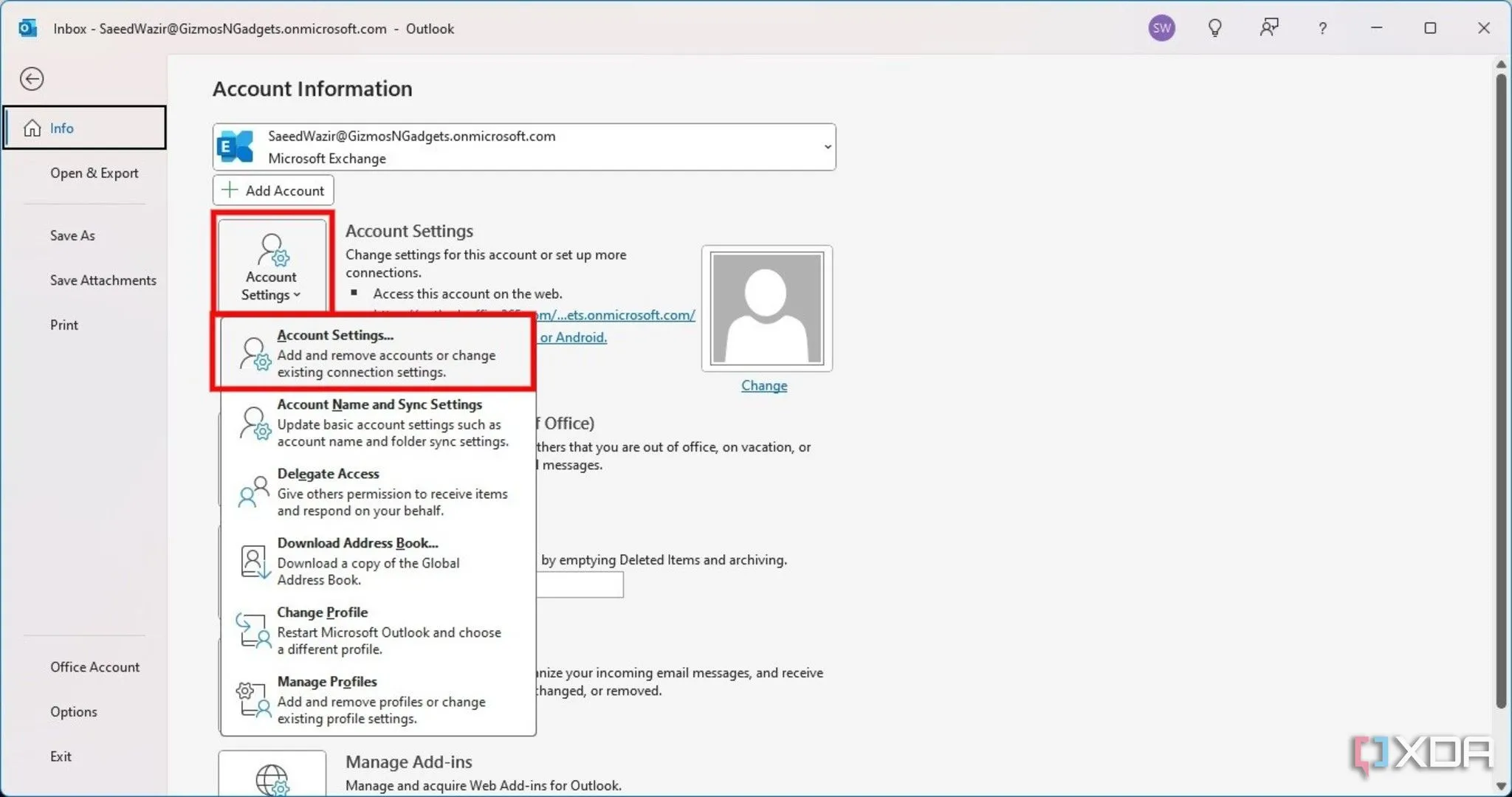
Task: Click the 'or Android' link
Action: [x=573, y=337]
